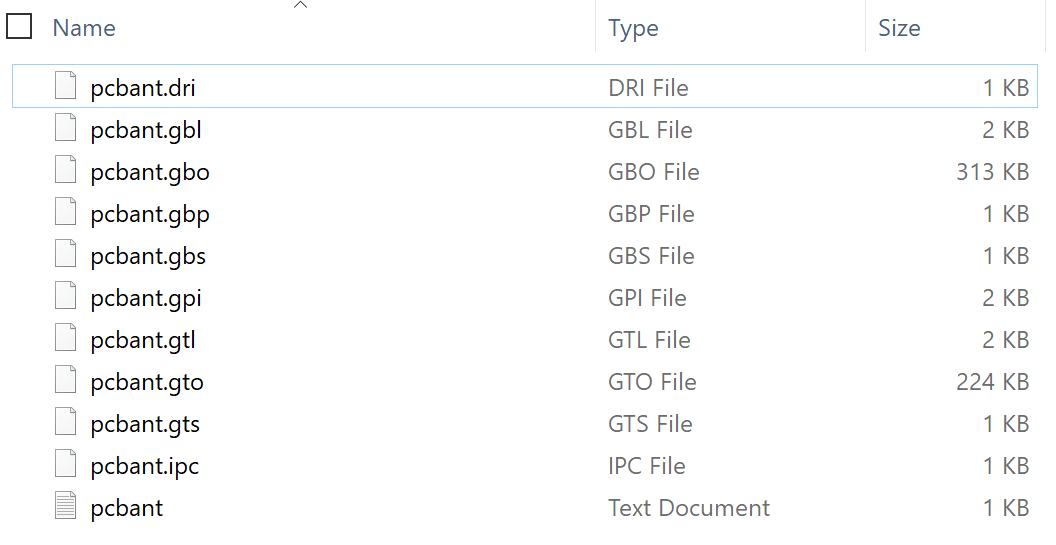Click the pcbant.gbo file icon
The width and height of the screenshot is (1056, 545).
click(65, 172)
